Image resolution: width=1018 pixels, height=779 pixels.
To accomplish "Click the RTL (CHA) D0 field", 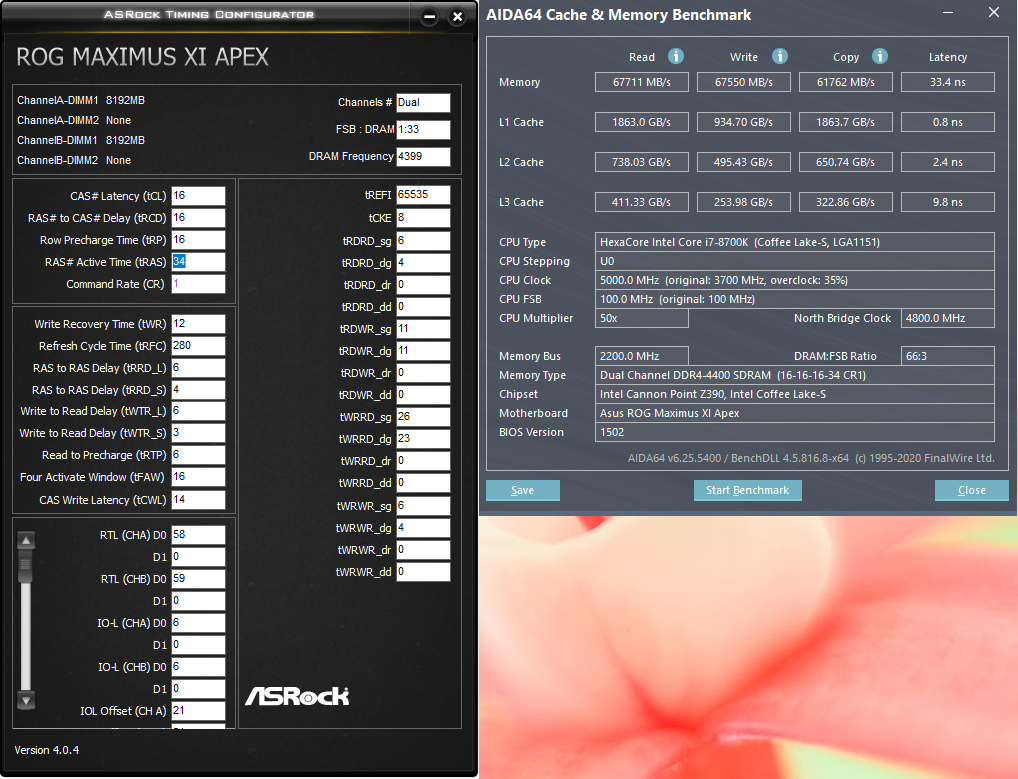I will (198, 534).
